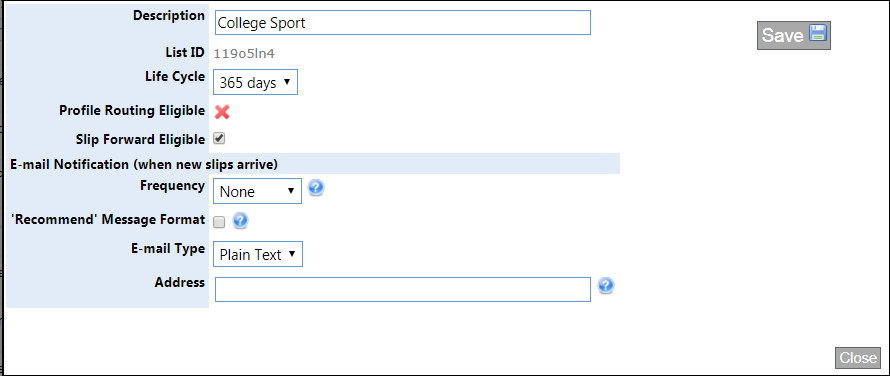Open help icon beside Address field
This screenshot has height=376, width=890.
click(606, 286)
